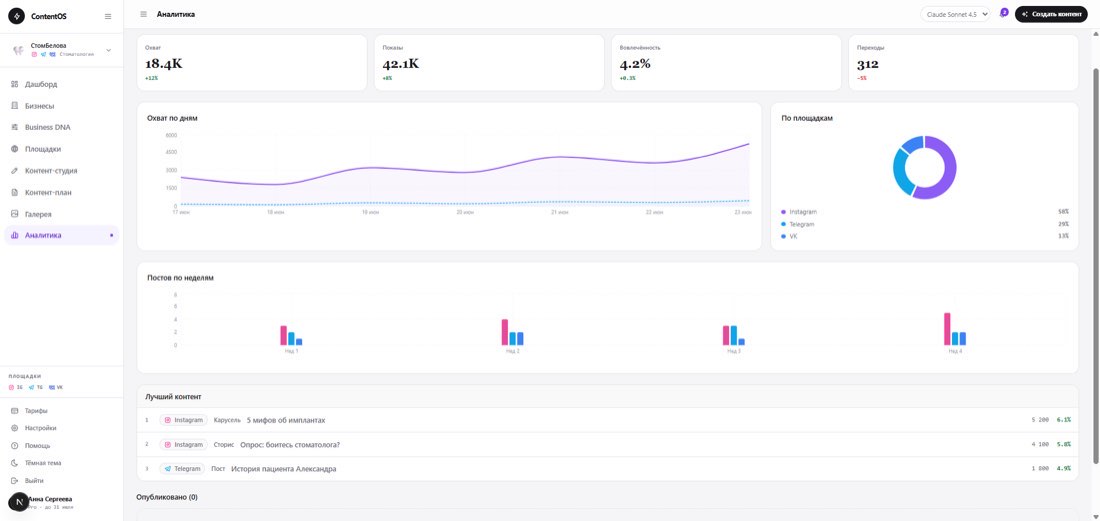
Task: Click the Instagram tag in the first content row
Action: (184, 420)
